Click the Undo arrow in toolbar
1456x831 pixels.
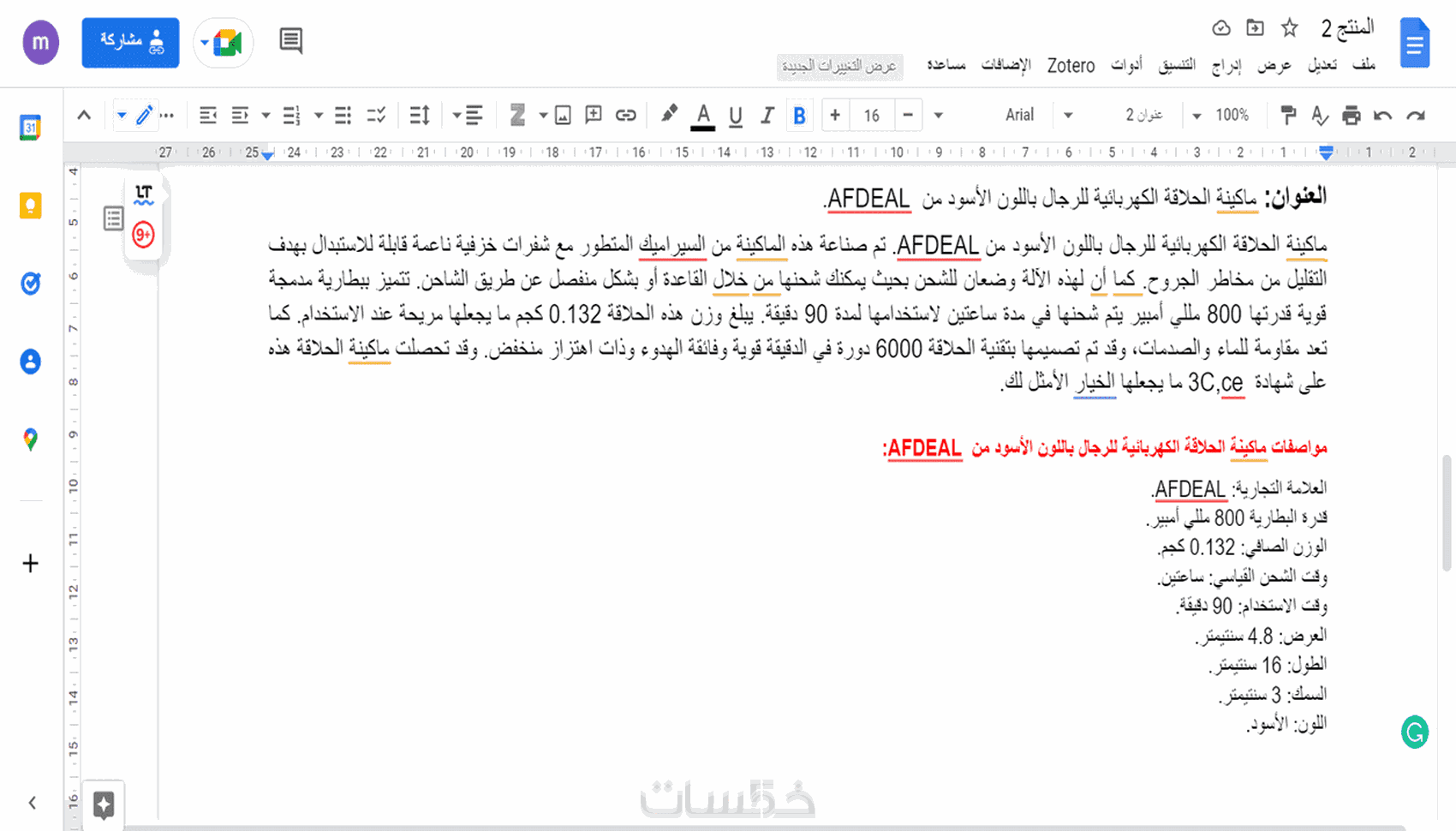click(1382, 115)
